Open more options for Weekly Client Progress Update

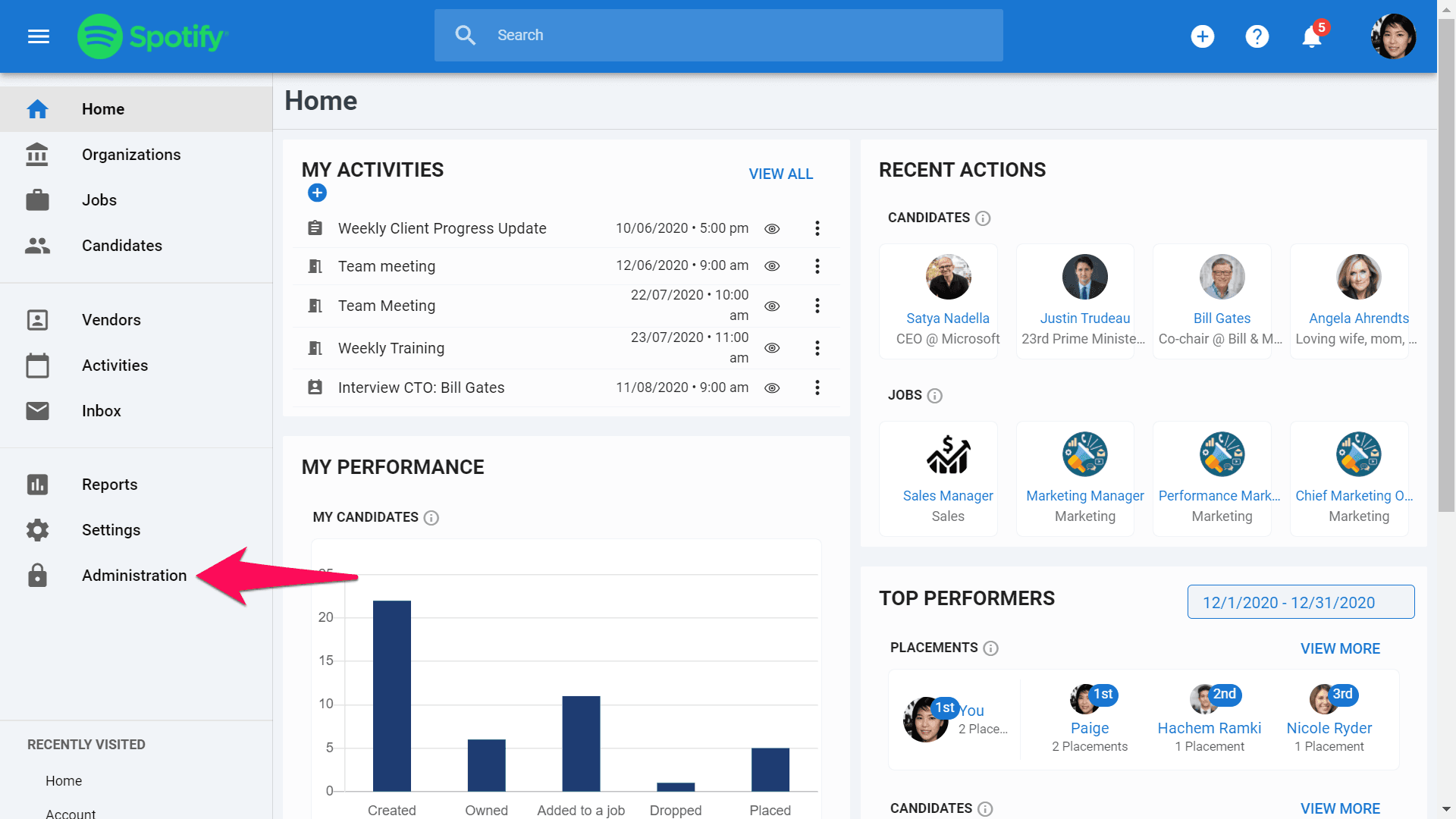(x=817, y=228)
